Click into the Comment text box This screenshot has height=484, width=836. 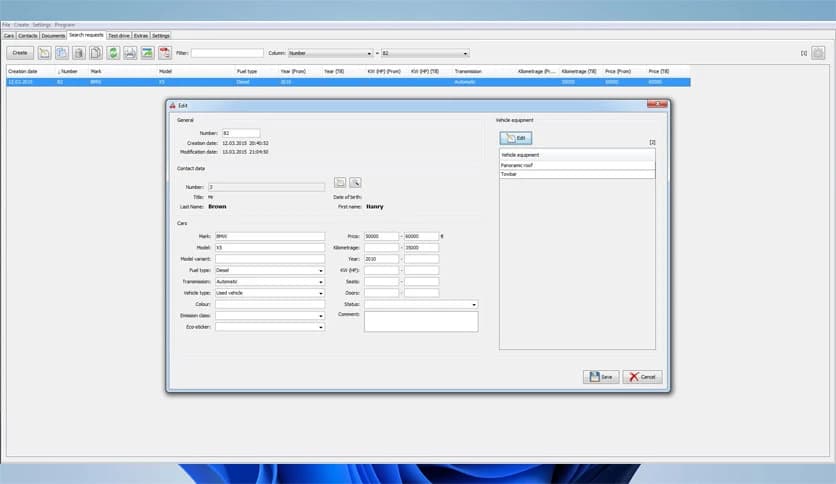tap(421, 321)
